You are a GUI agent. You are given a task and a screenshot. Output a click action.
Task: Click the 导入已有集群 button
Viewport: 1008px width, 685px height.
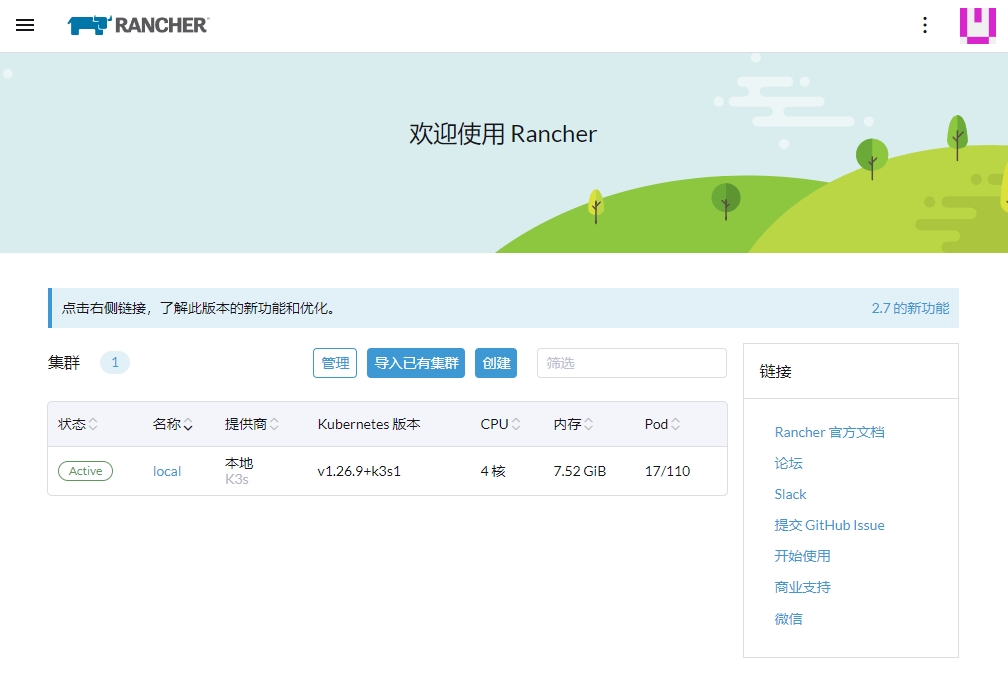416,363
